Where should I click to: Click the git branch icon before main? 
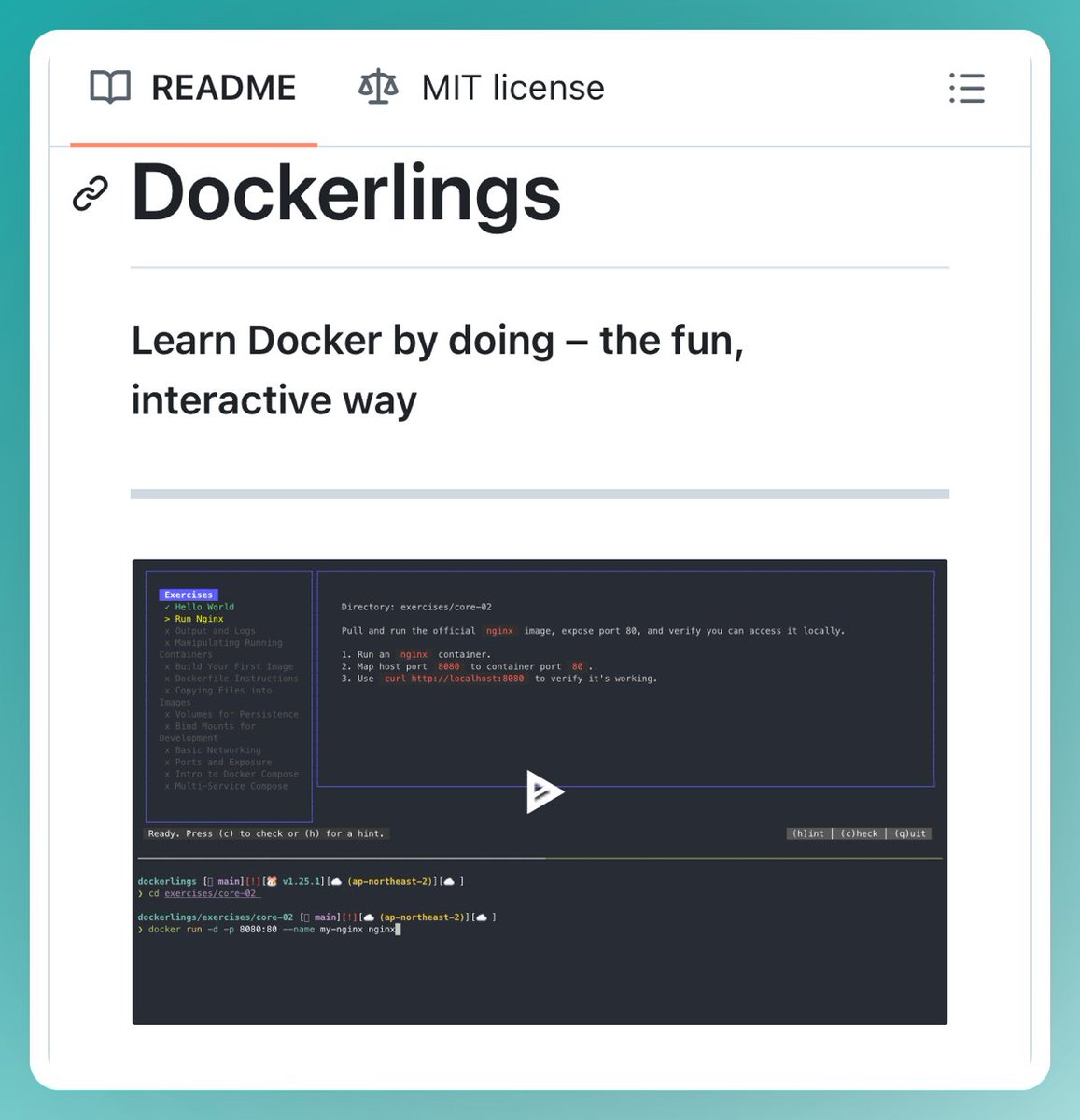click(x=211, y=880)
